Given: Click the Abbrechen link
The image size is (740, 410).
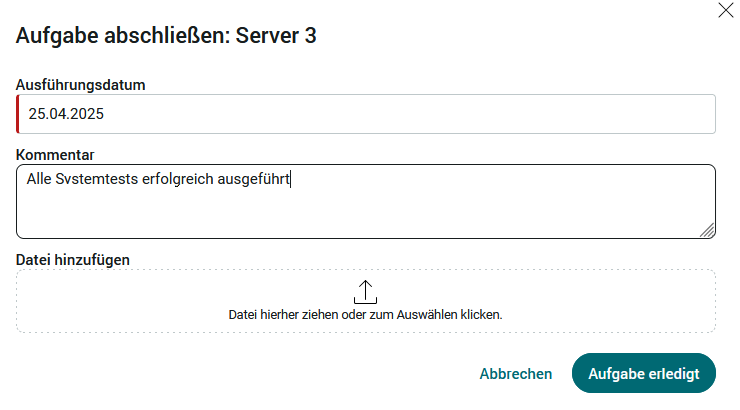Looking at the screenshot, I should point(516,374).
